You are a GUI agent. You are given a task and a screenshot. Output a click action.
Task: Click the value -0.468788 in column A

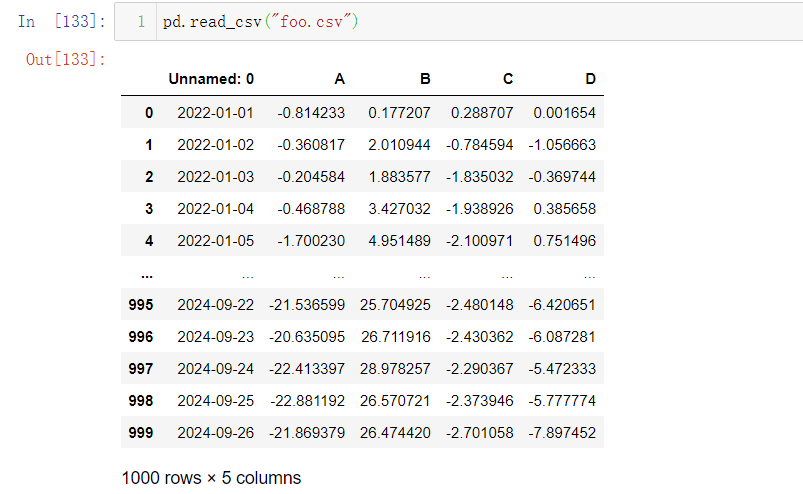coord(311,209)
